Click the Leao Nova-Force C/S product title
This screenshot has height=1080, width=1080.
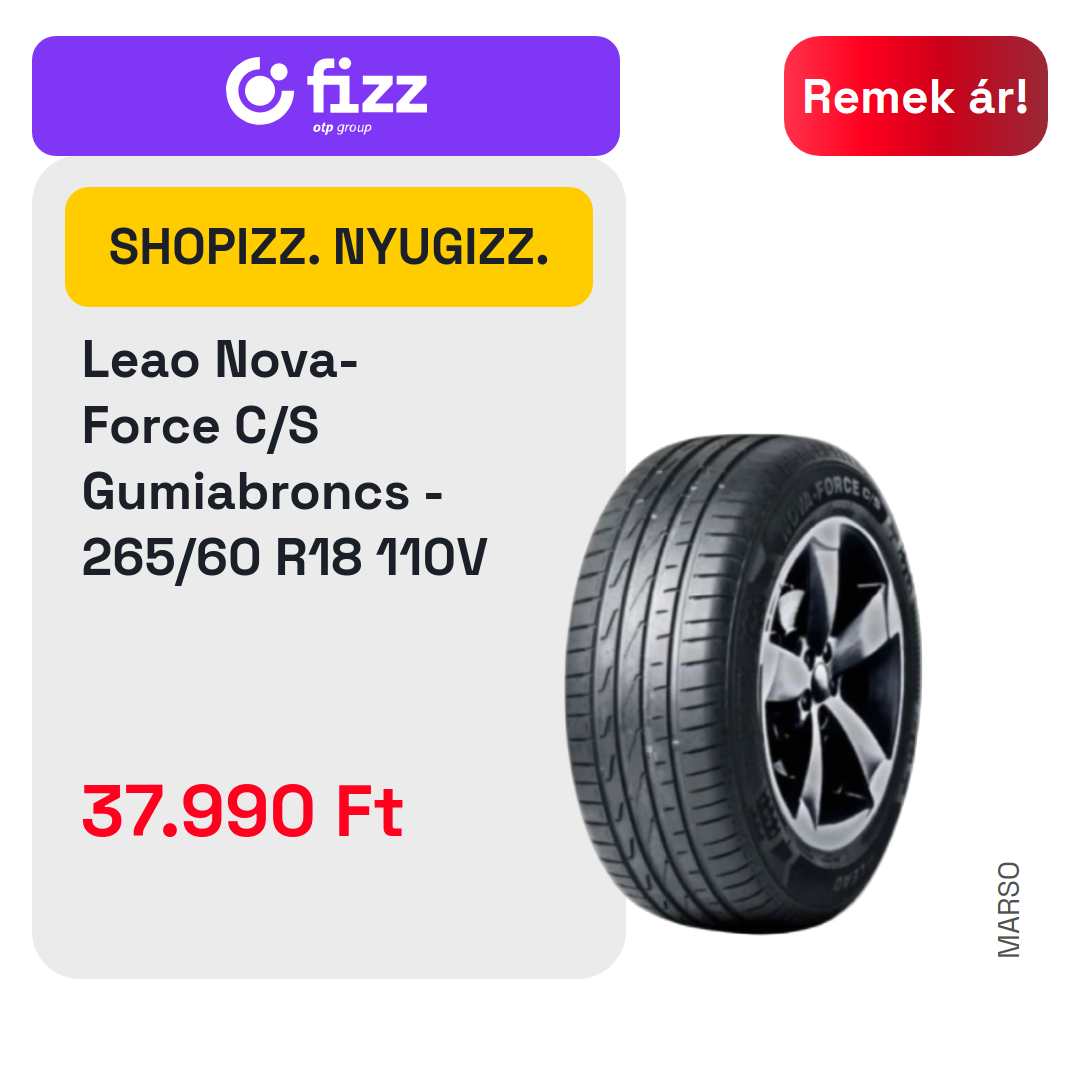pos(220,392)
